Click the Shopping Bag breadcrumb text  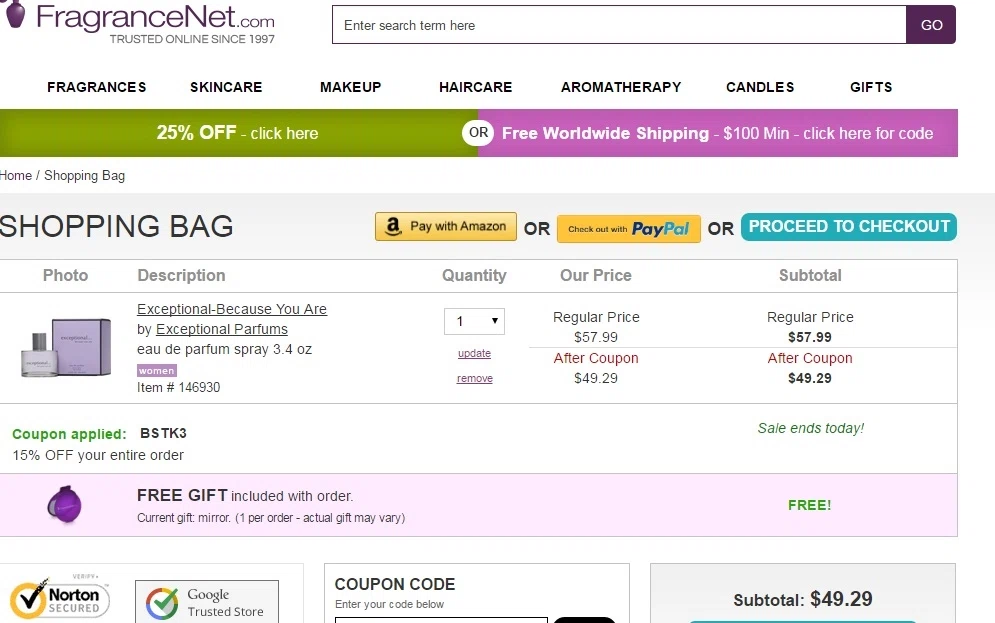point(84,176)
